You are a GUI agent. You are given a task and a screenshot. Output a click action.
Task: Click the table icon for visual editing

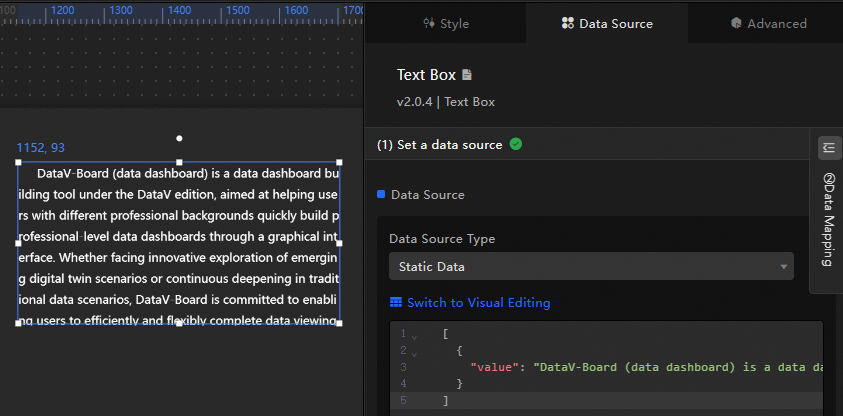coord(396,303)
